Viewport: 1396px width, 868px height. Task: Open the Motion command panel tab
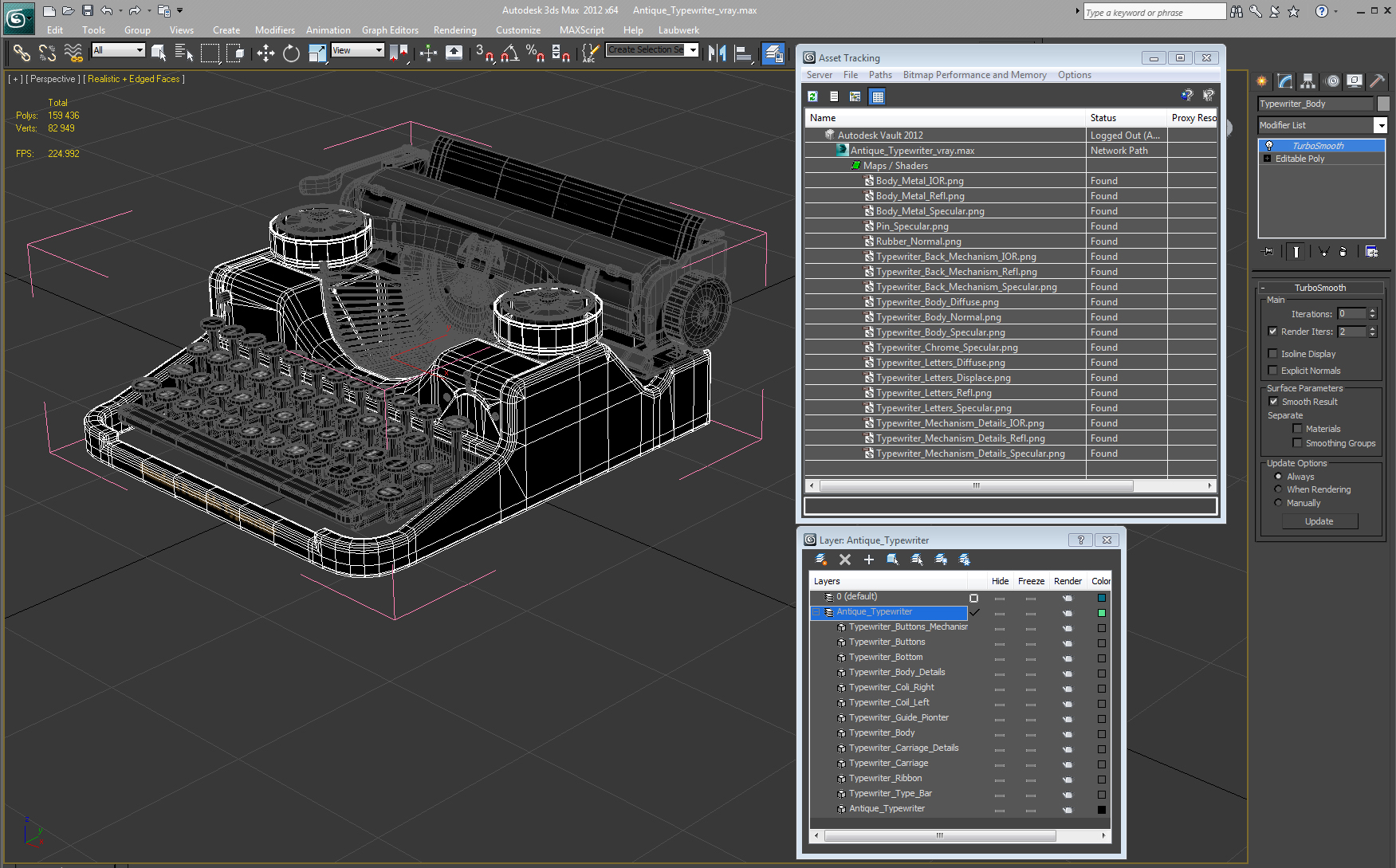pos(1331,81)
